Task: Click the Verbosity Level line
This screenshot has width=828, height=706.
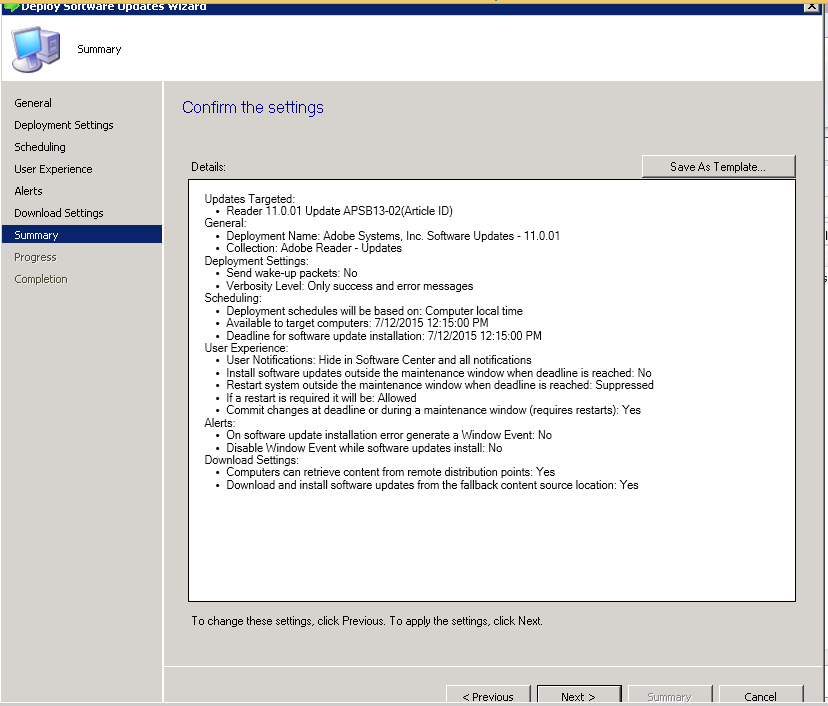Action: tap(350, 286)
